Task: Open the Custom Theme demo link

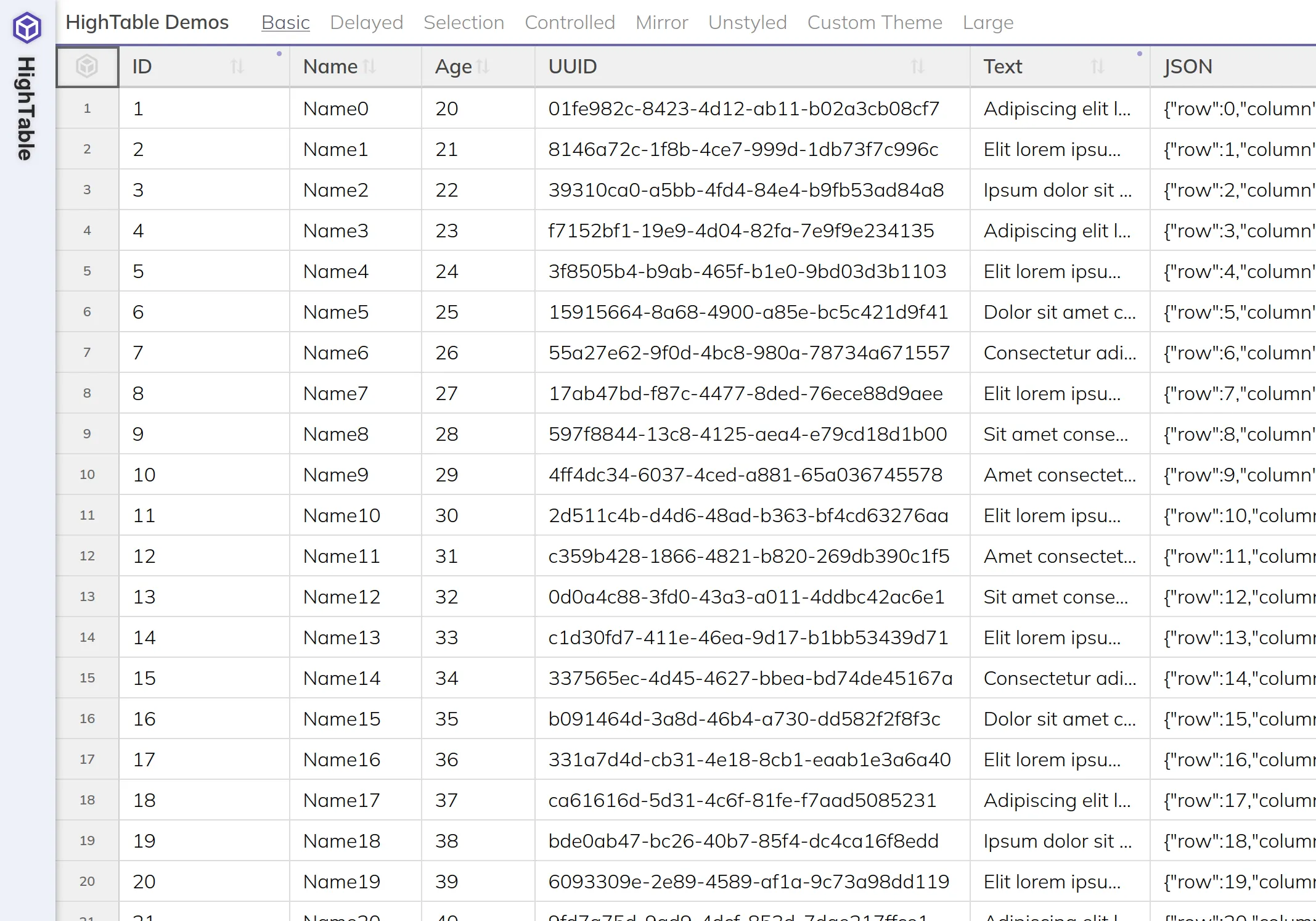Action: point(874,23)
